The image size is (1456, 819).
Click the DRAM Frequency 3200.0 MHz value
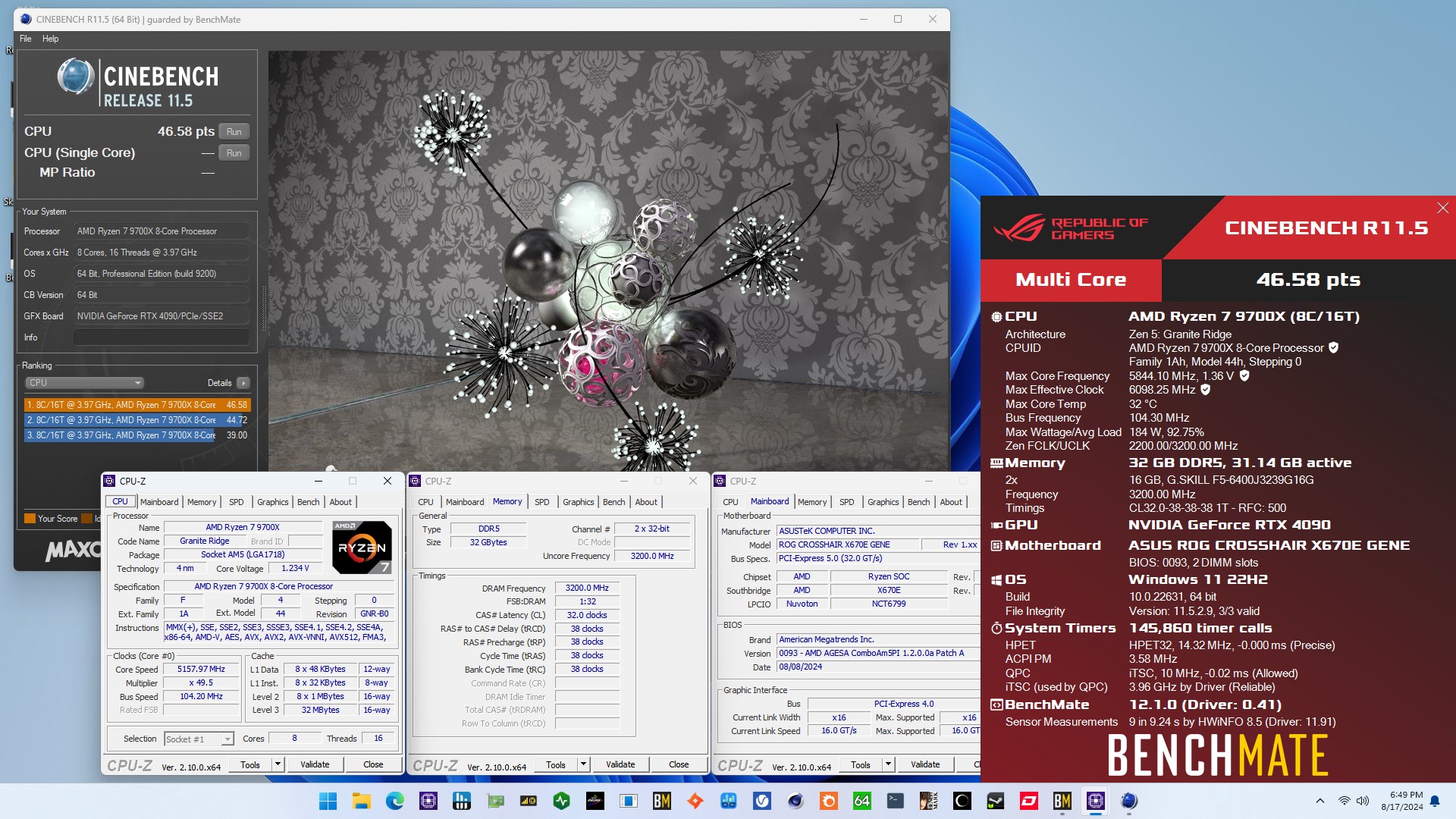(x=587, y=588)
